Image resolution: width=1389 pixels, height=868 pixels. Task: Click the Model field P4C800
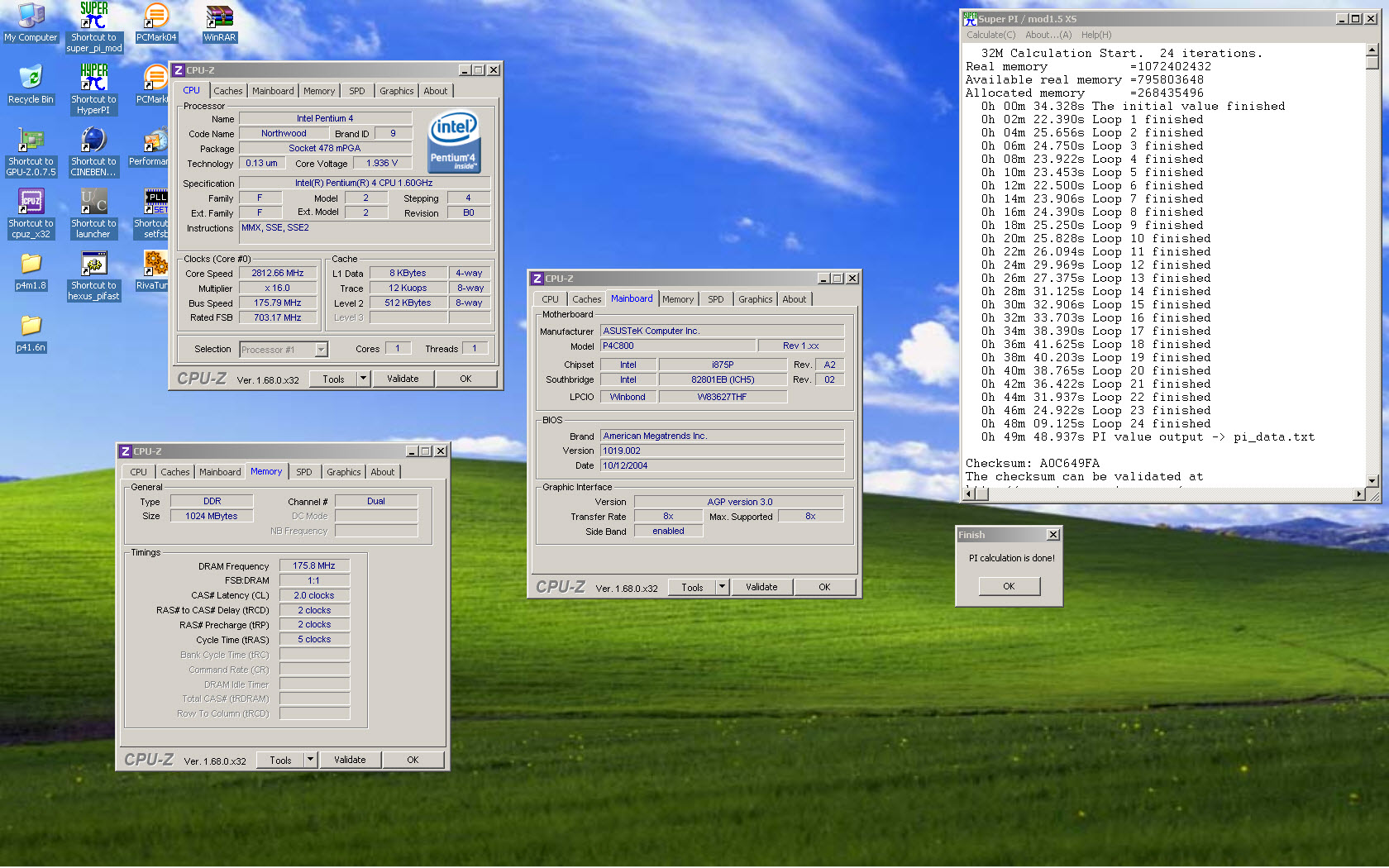tap(678, 346)
